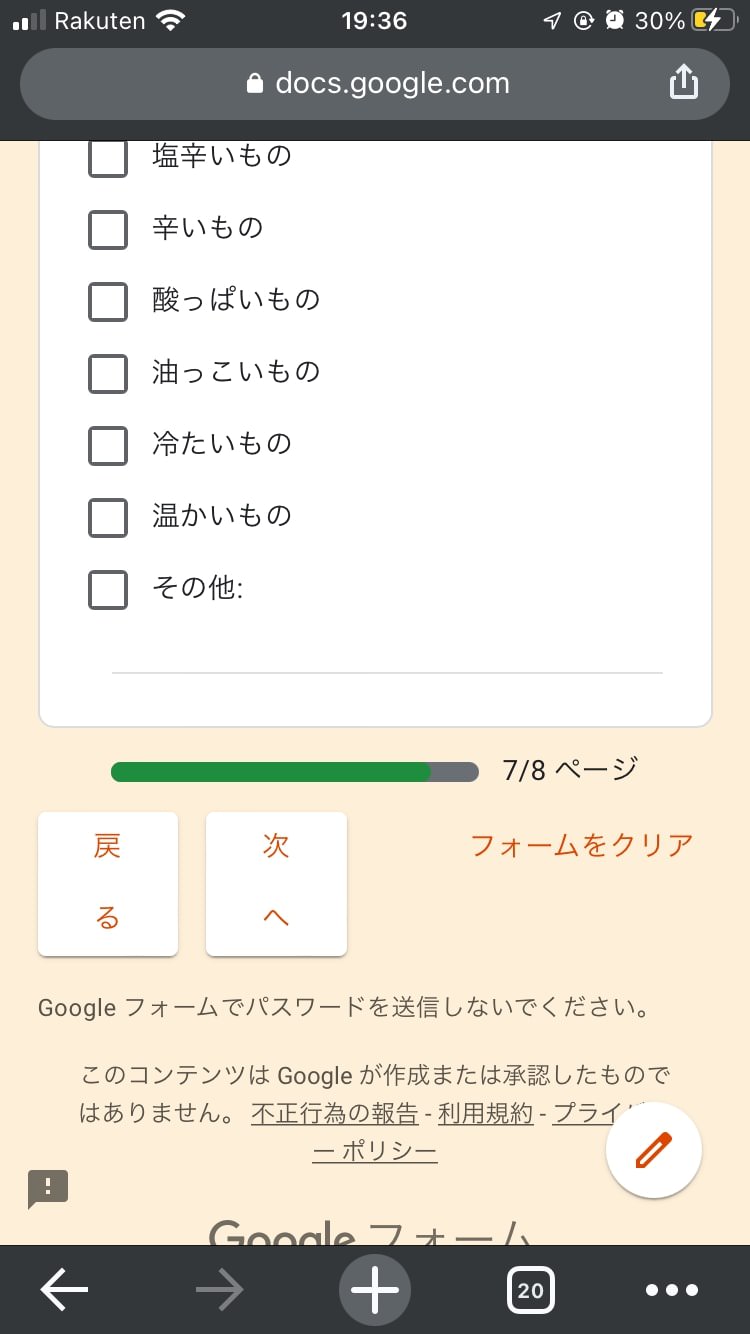This screenshot has width=750, height=1334.
Task: Tap the orange pencil edit button
Action: [654, 1150]
